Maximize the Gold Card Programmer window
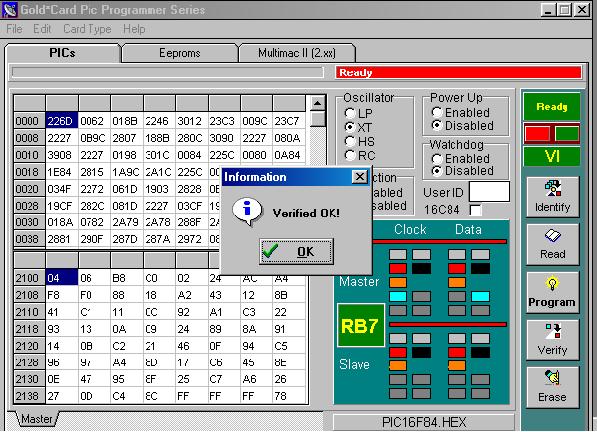This screenshot has height=432, width=597. point(565,10)
